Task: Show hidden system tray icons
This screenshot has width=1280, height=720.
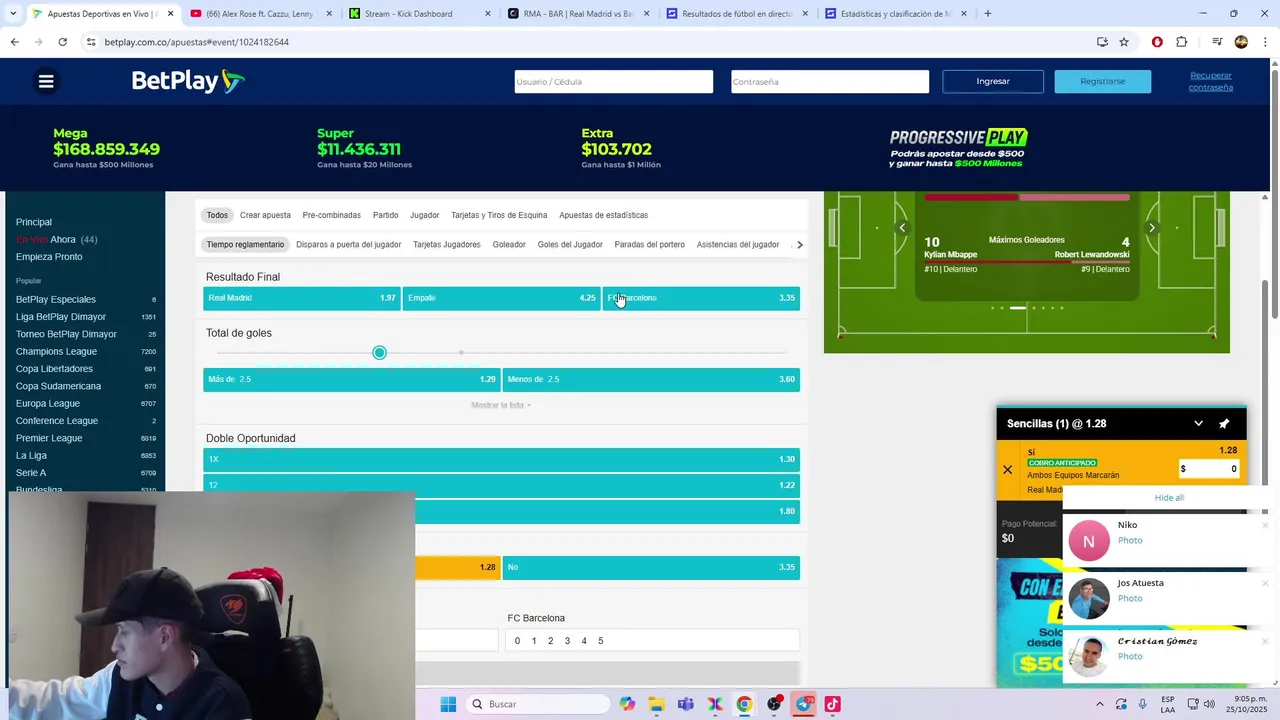Action: tap(1100, 704)
